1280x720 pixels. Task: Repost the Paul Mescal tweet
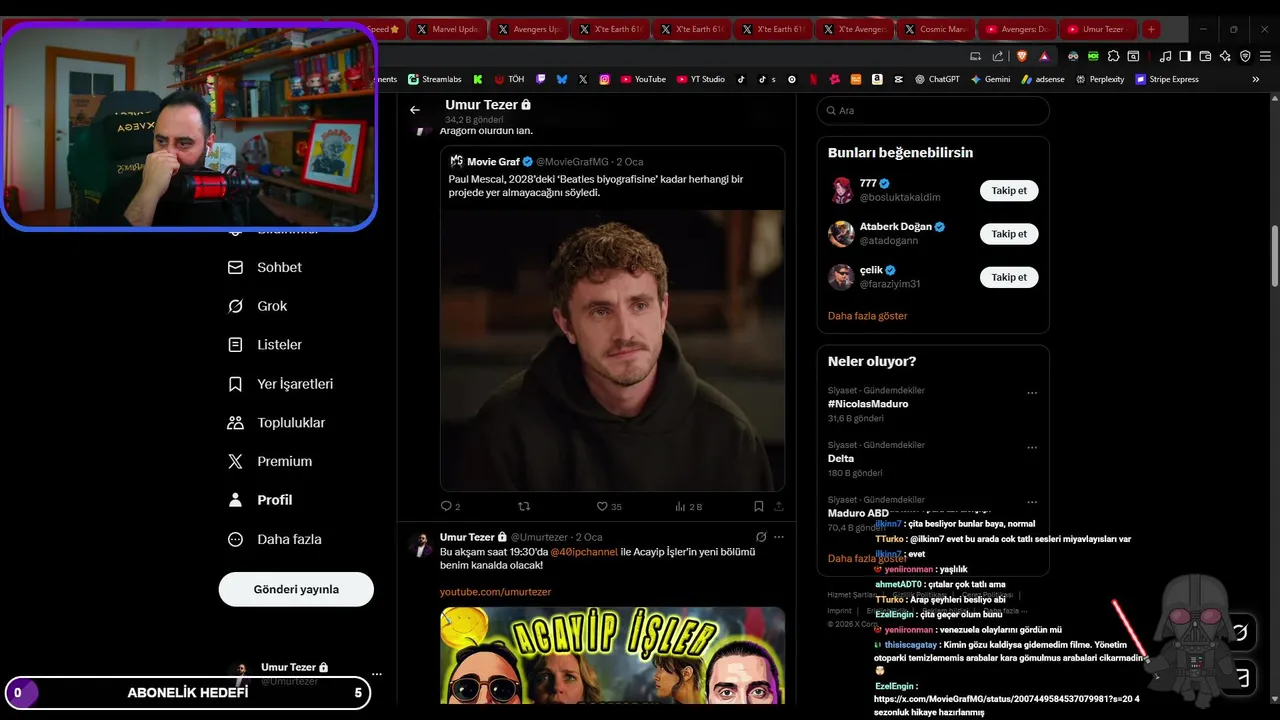click(x=524, y=507)
